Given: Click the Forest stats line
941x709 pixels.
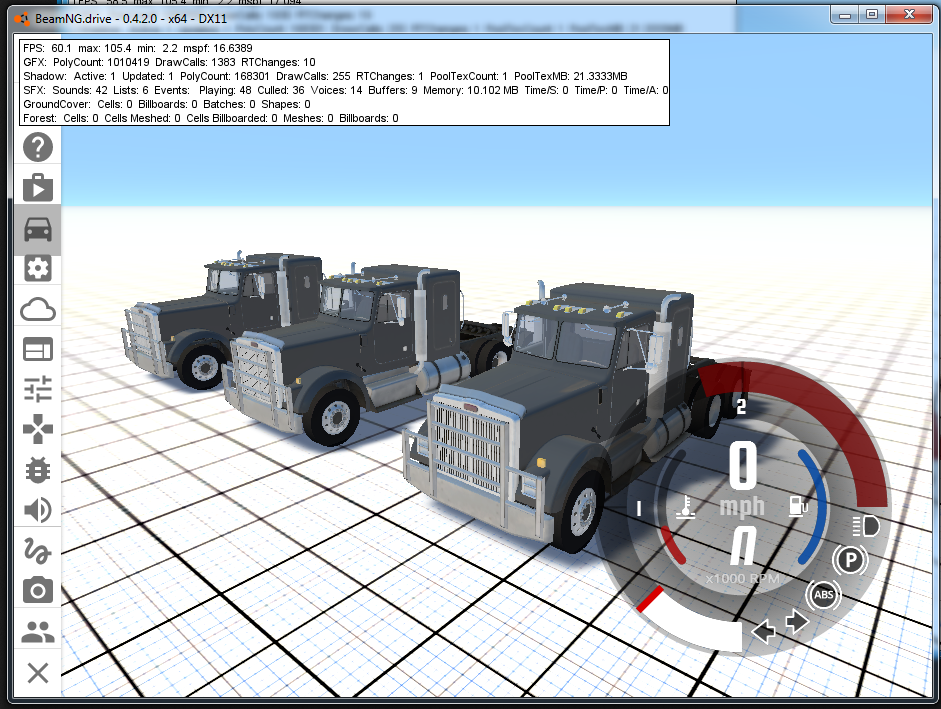Looking at the screenshot, I should (x=211, y=118).
